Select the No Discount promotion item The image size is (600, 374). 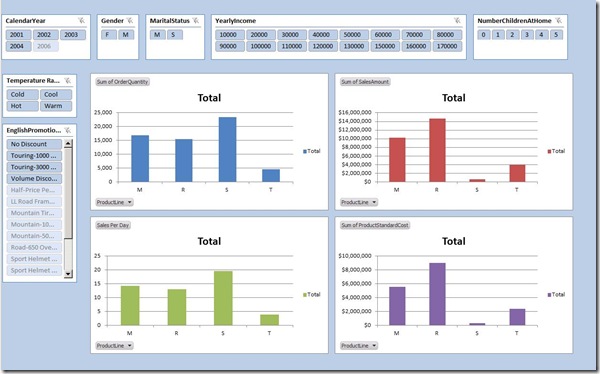tap(34, 144)
